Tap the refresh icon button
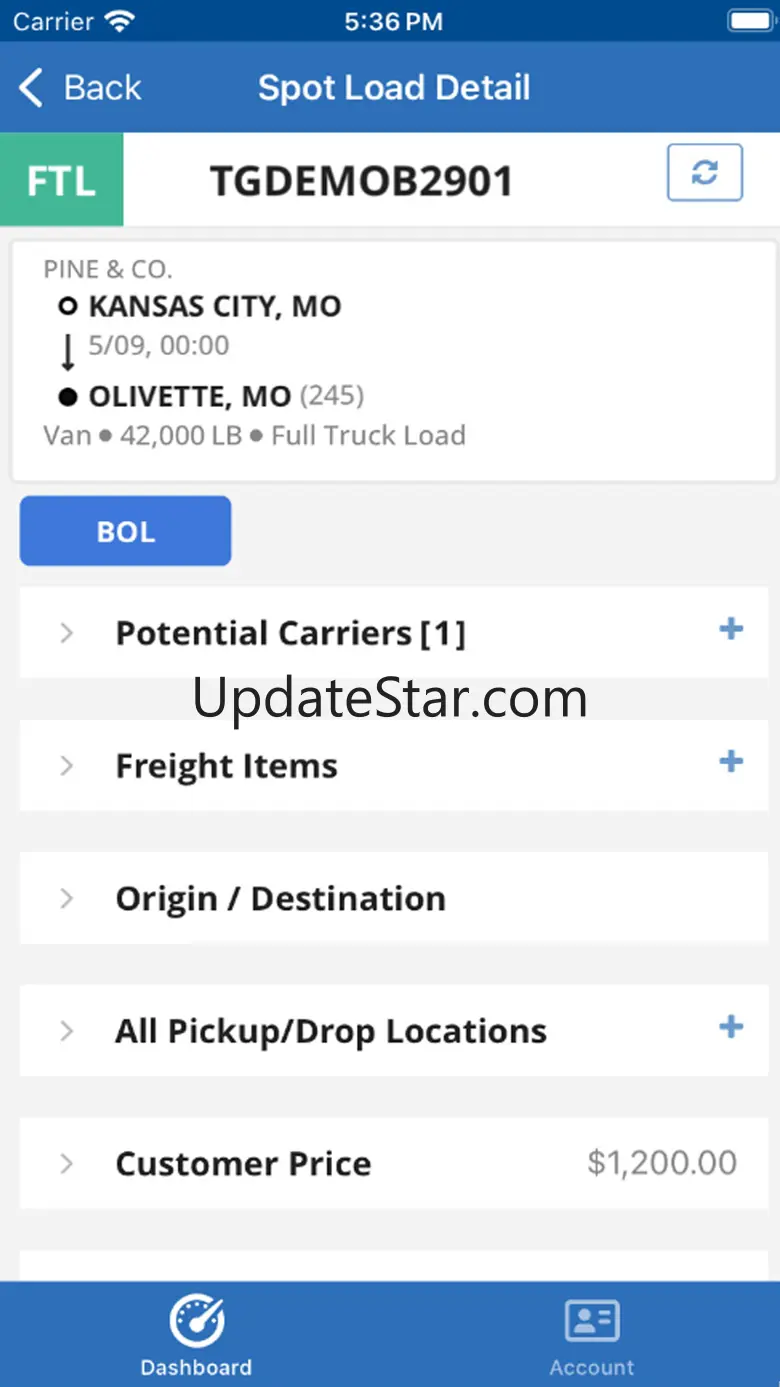The height and width of the screenshot is (1387, 780). tap(705, 173)
